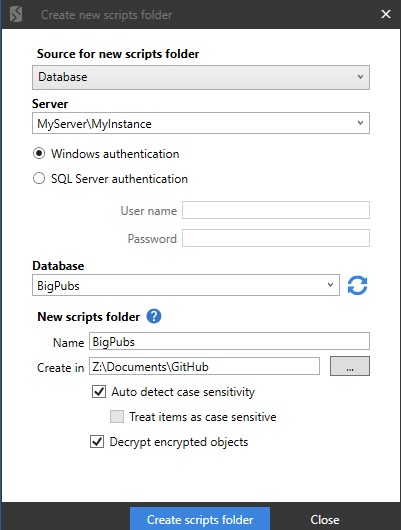Close the Create new scripts folder dialog
This screenshot has height=530, width=401.
point(386,14)
